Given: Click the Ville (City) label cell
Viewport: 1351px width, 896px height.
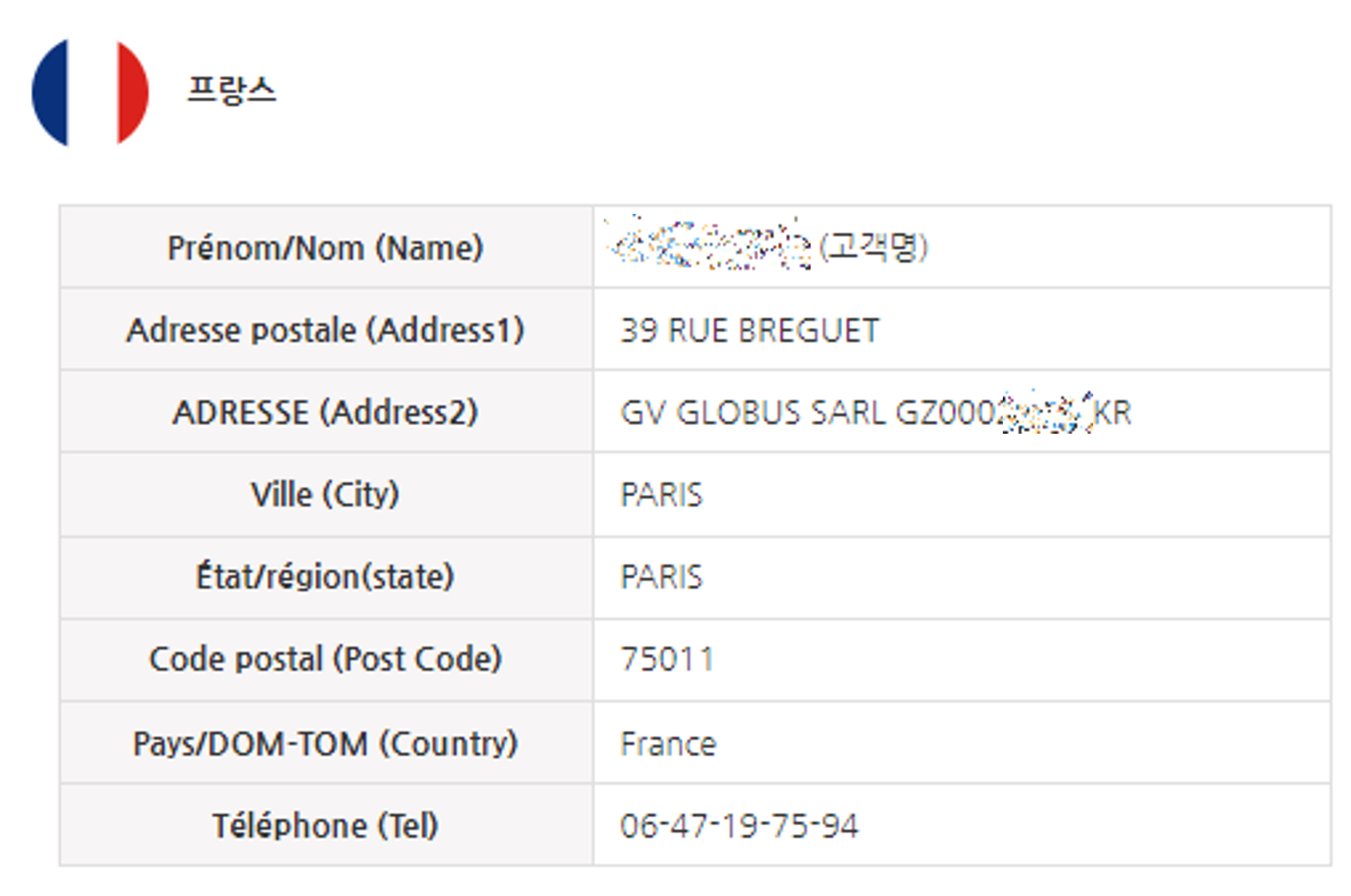Looking at the screenshot, I should 326,495.
